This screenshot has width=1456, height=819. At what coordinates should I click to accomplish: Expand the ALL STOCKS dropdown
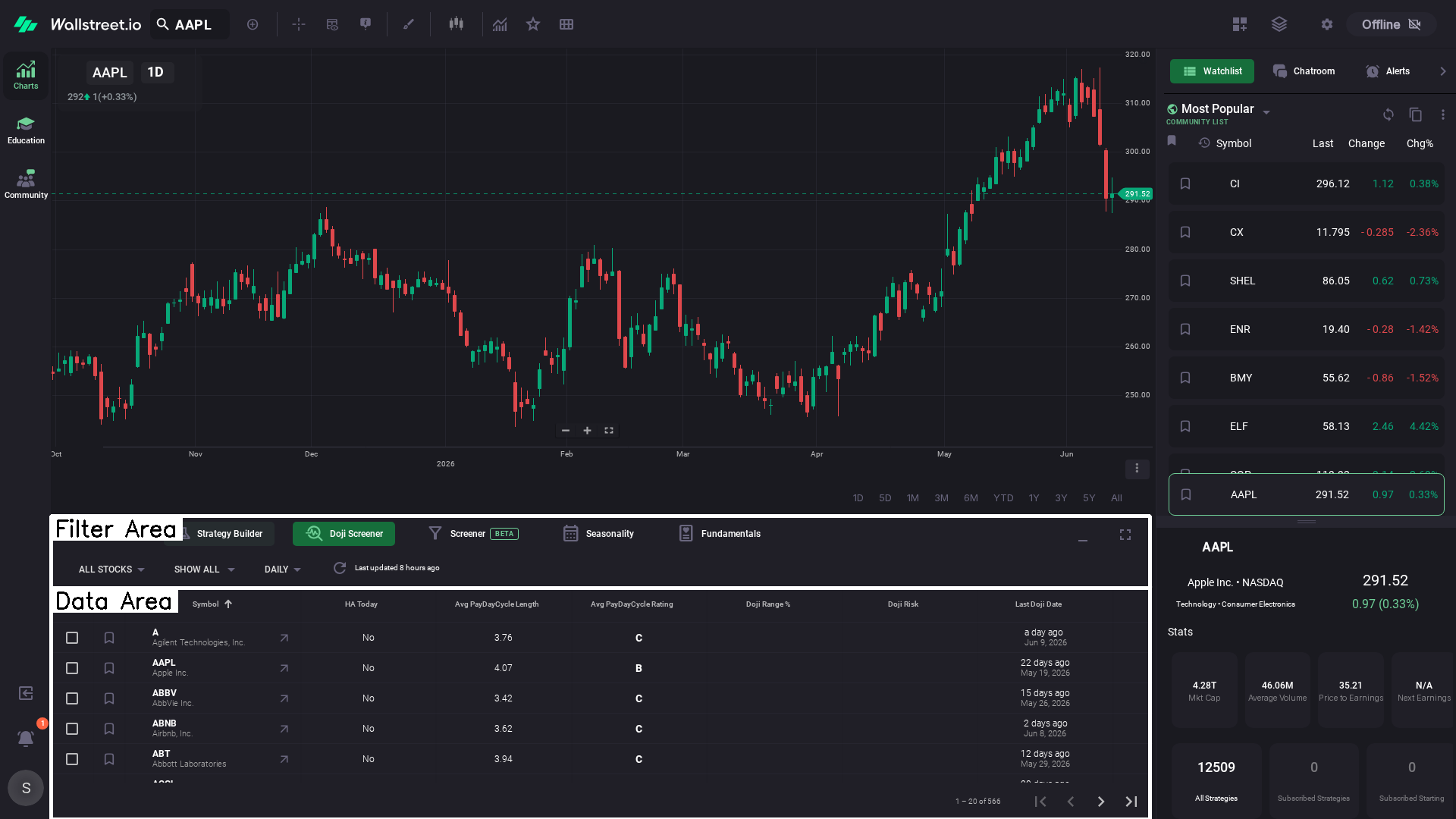tap(111, 570)
